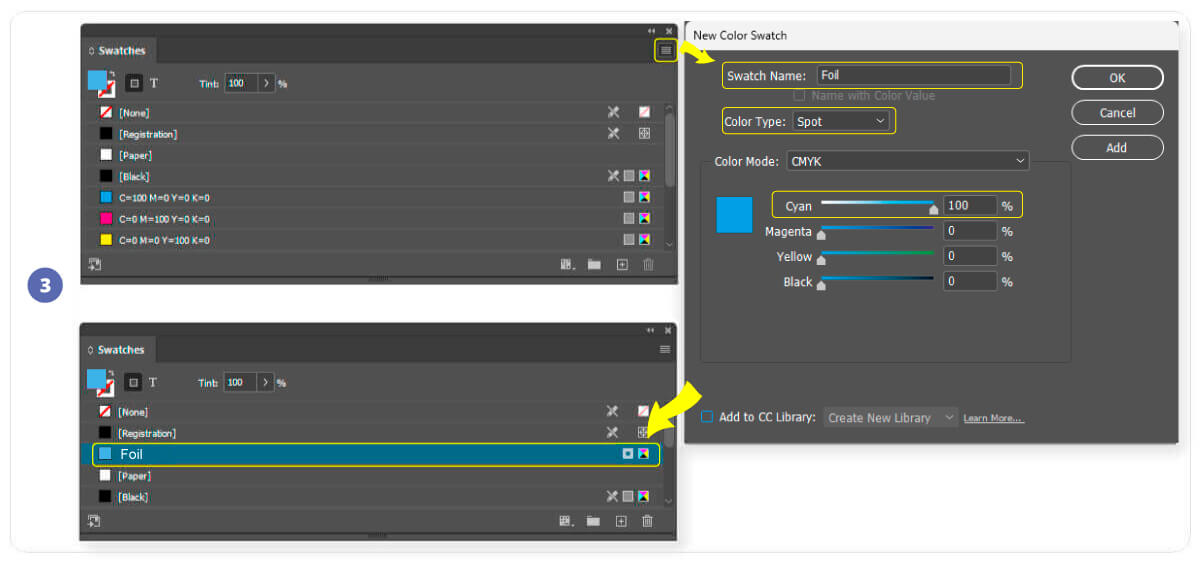The image size is (1200, 567).
Task: Click the new color group folder icon in the top Swatches panel
Action: (x=594, y=265)
